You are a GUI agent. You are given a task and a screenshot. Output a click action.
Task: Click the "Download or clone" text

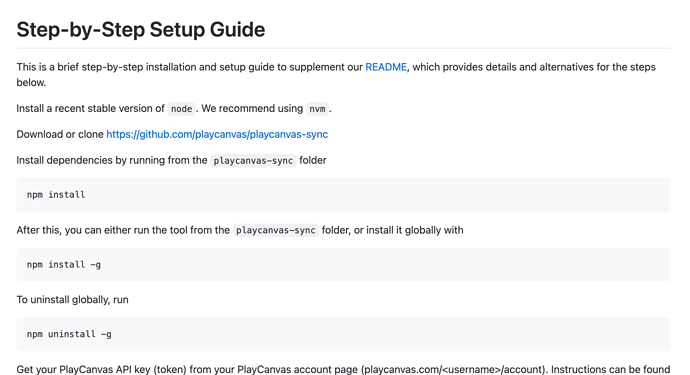point(60,134)
